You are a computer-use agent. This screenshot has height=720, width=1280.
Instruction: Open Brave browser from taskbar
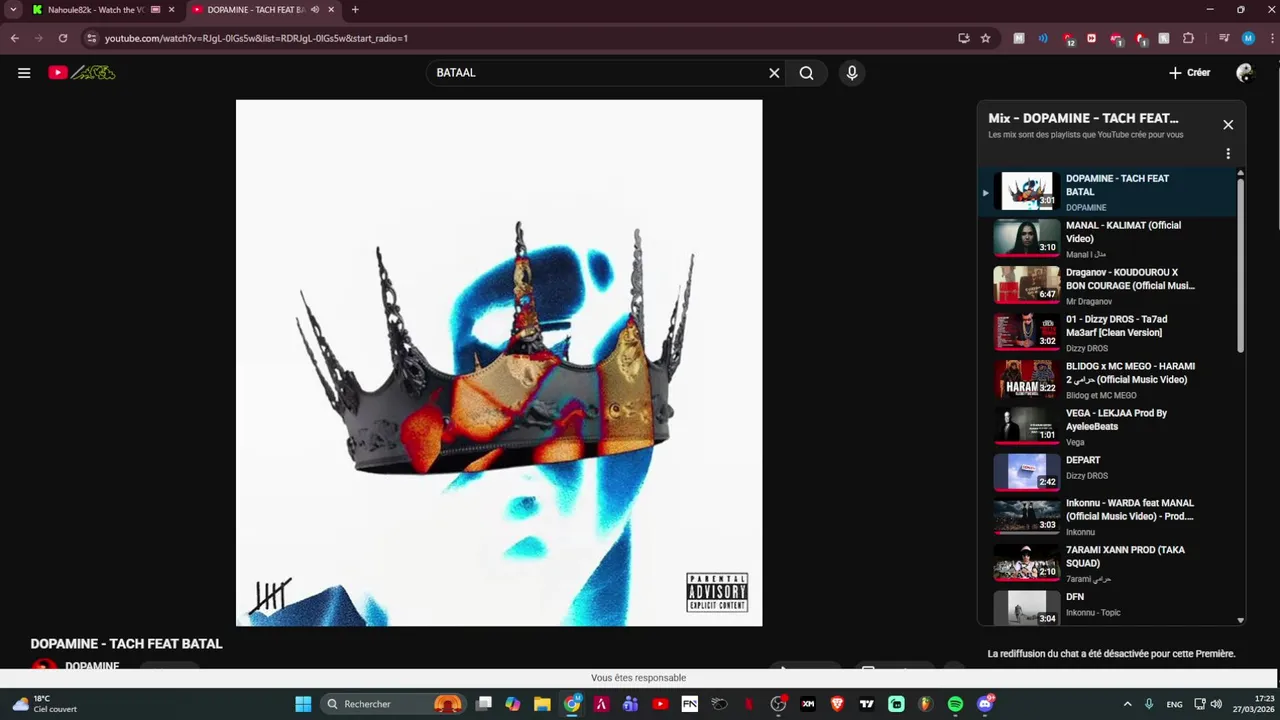click(837, 704)
